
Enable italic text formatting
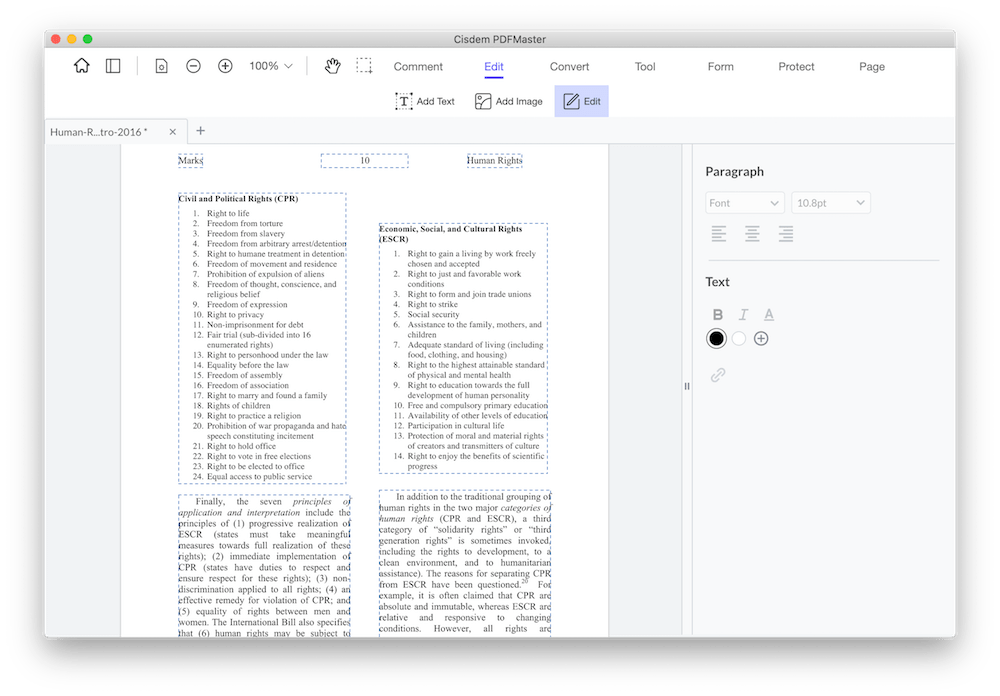(743, 313)
